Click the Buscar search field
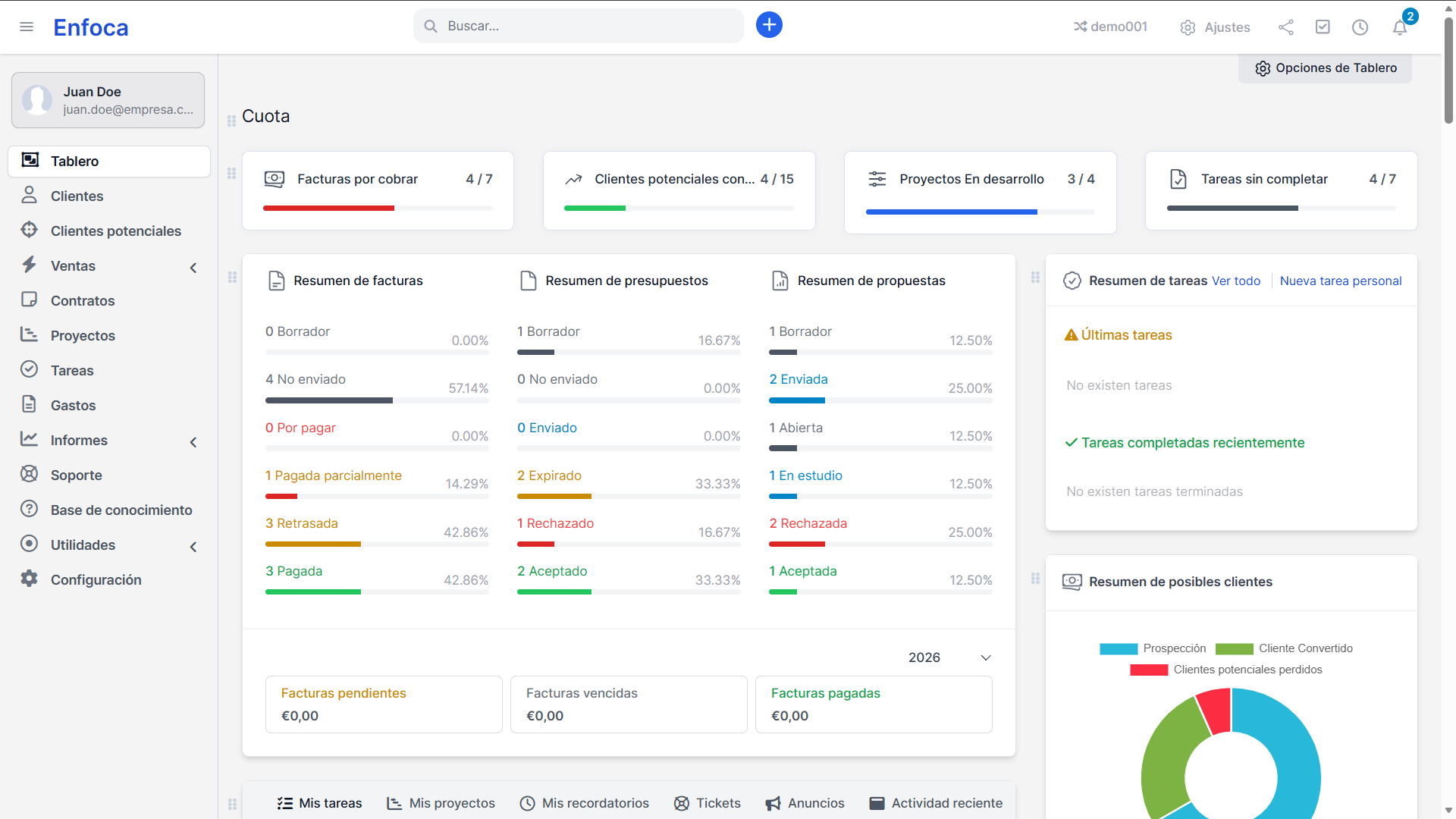1456x819 pixels. click(x=579, y=26)
